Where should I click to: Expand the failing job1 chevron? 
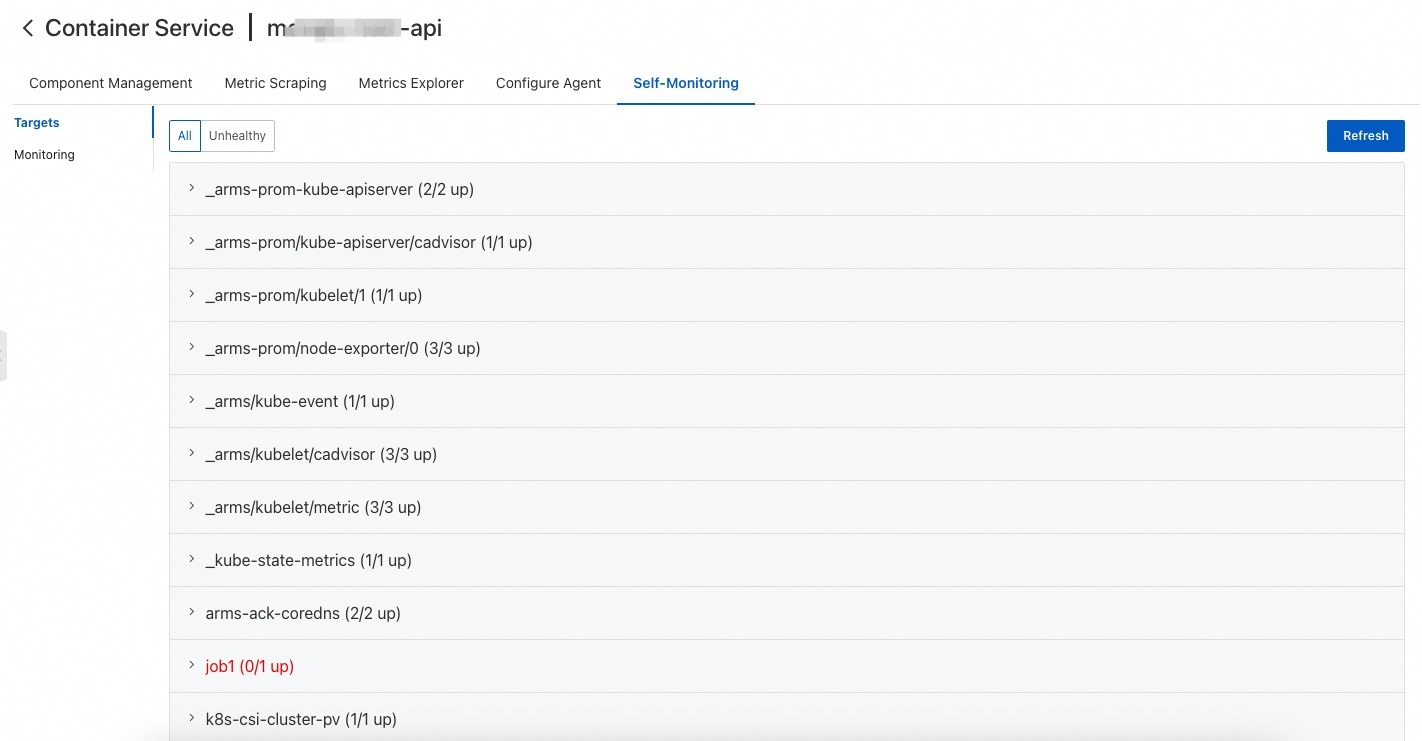pos(191,665)
